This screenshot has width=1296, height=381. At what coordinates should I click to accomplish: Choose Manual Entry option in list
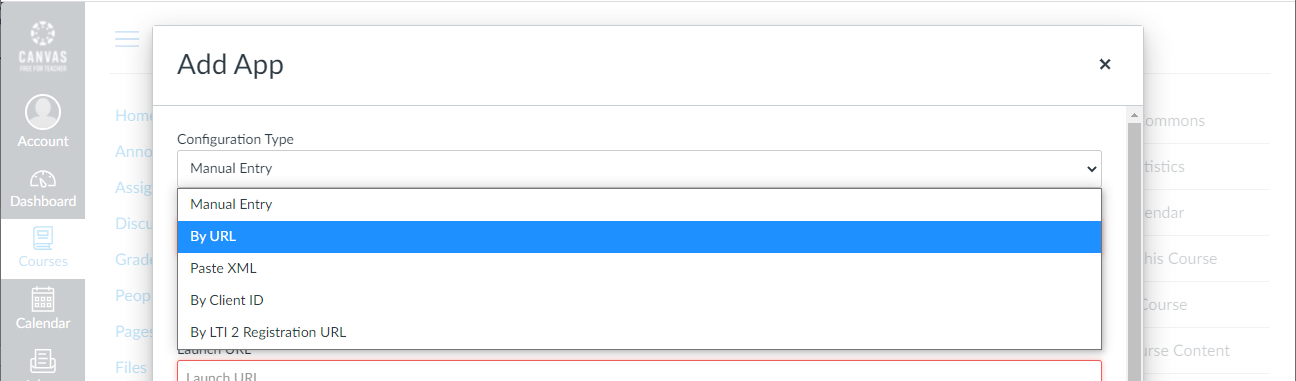coord(639,204)
